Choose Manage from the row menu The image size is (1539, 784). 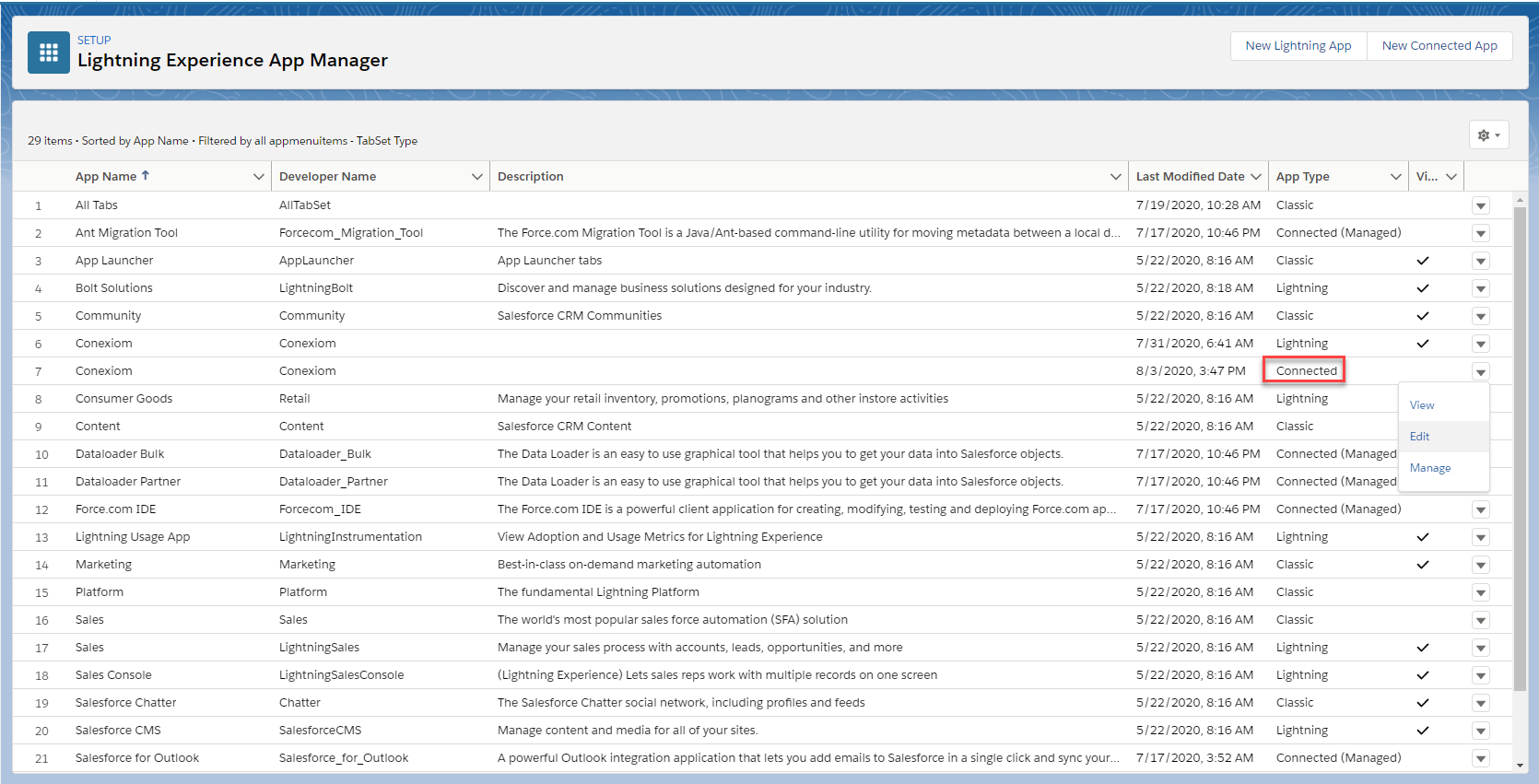coord(1443,468)
